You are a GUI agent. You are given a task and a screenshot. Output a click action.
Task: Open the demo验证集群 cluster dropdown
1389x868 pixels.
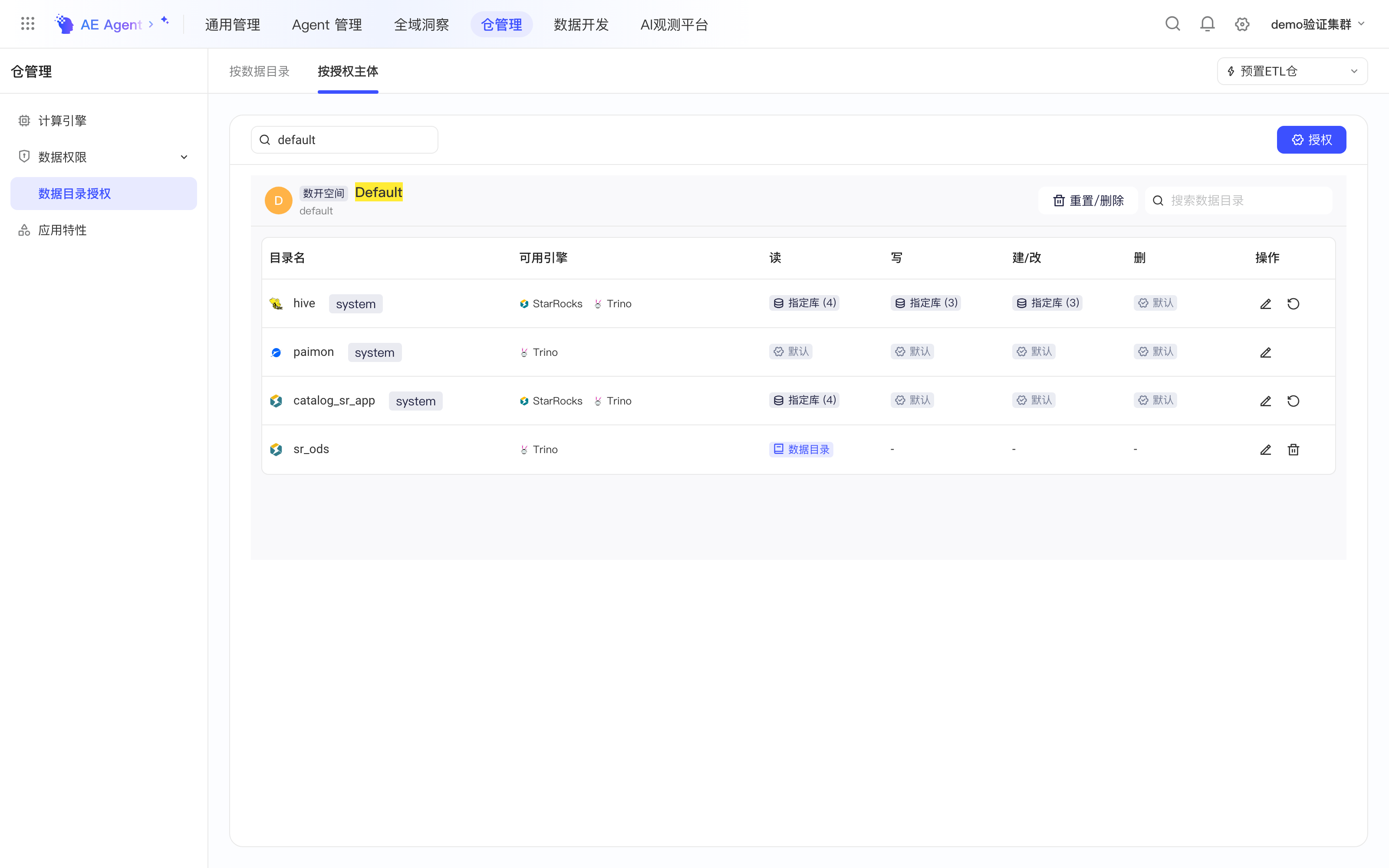point(1317,24)
